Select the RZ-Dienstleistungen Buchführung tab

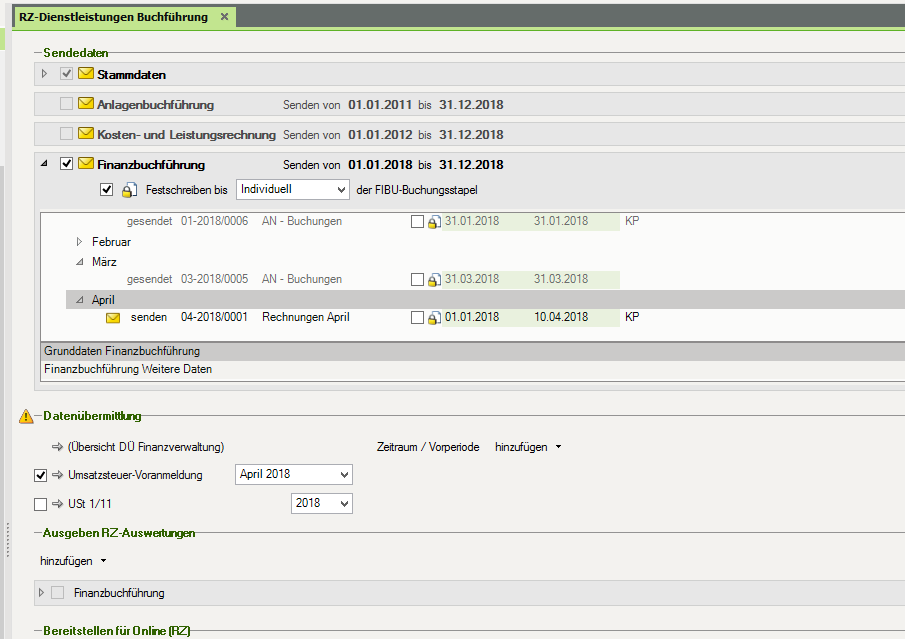coord(113,17)
